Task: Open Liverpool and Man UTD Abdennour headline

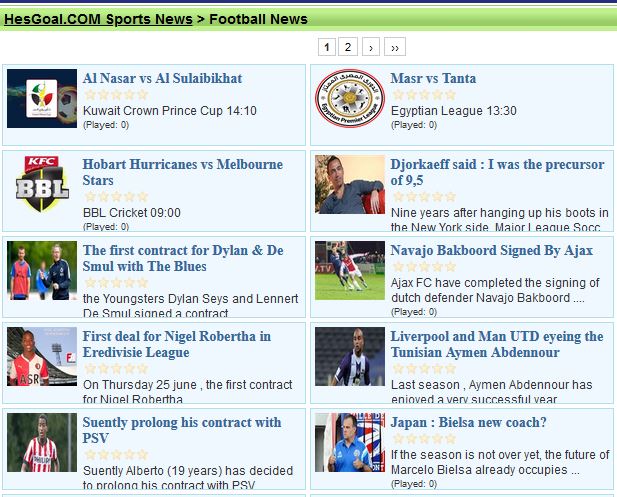Action: [497, 344]
